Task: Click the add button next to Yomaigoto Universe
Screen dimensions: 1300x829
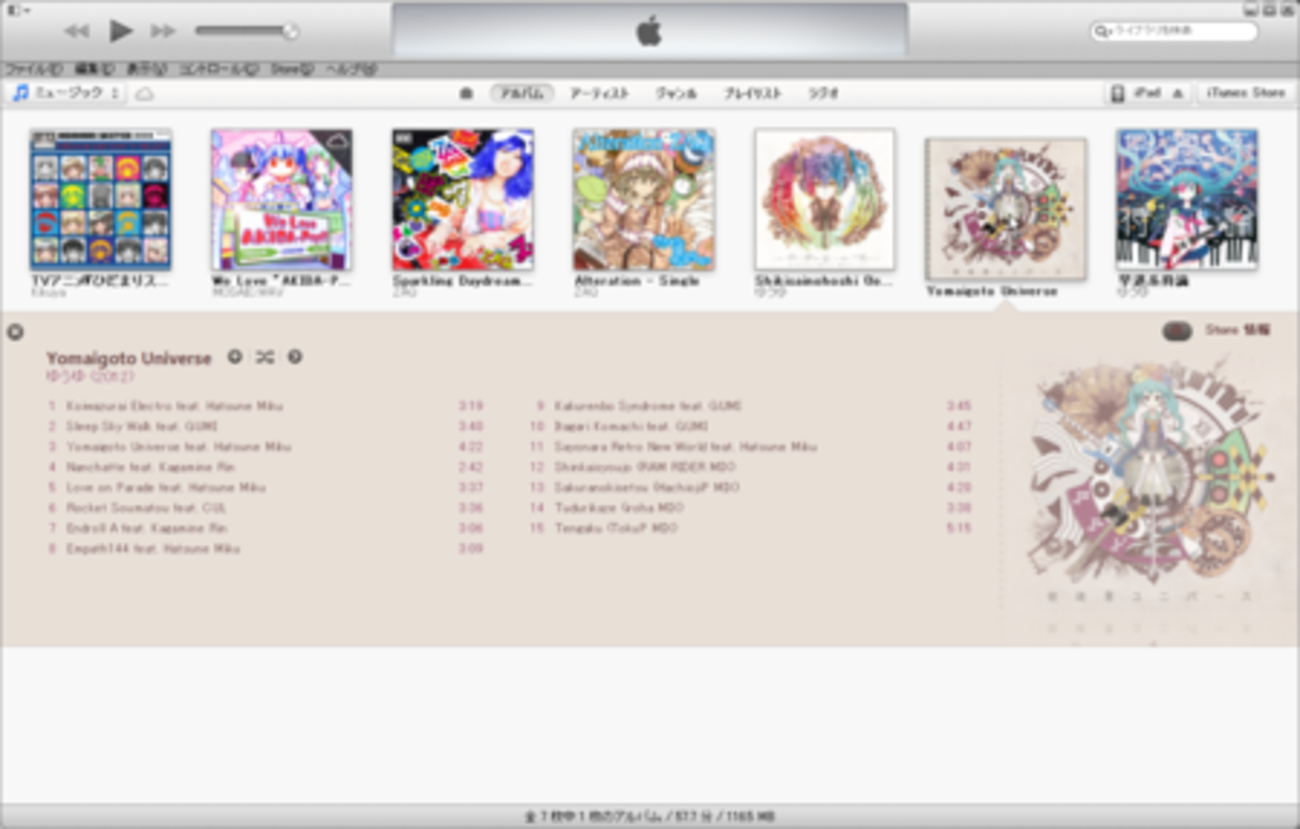Action: [x=234, y=357]
